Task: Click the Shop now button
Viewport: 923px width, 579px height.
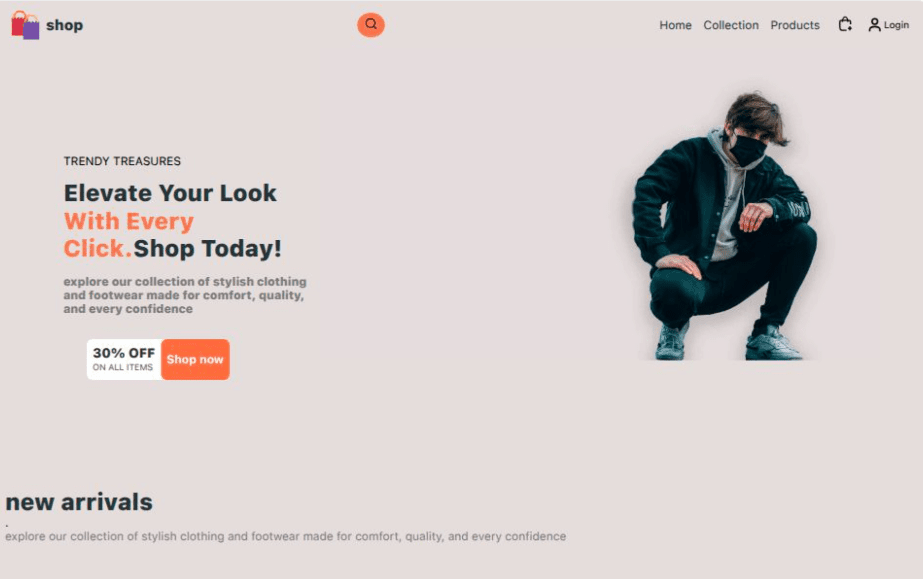Action: pyautogui.click(x=195, y=360)
